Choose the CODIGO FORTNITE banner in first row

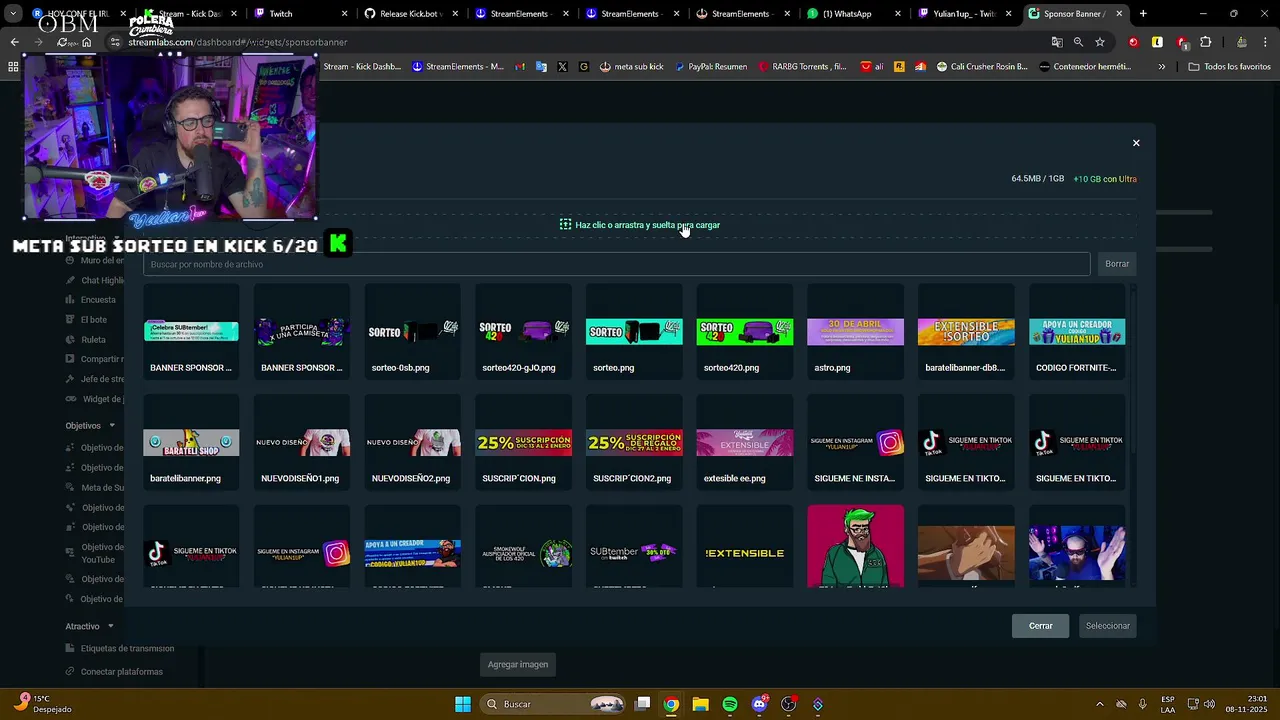[x=1077, y=332]
